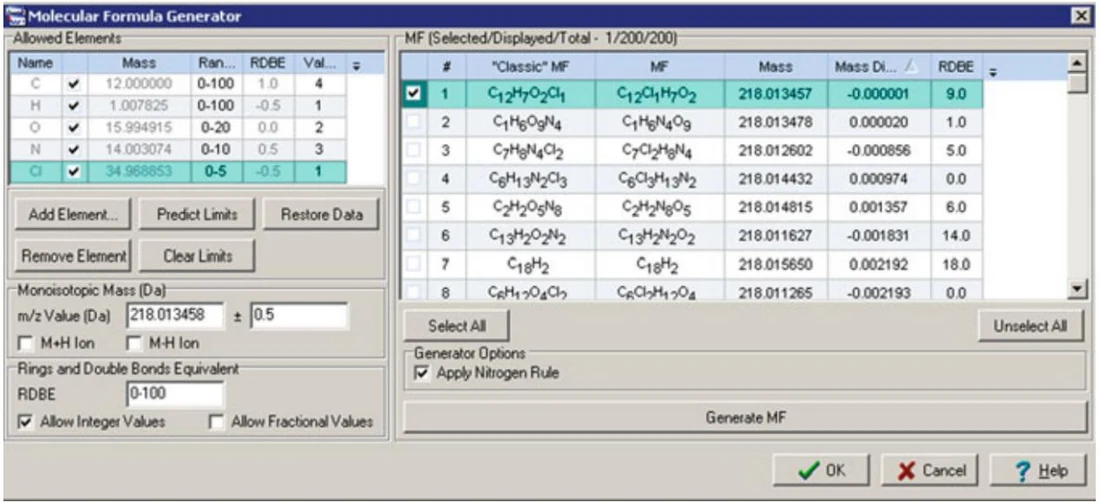Uncheck the Carbon element checkbox
This screenshot has height=502, width=1100.
pos(74,86)
